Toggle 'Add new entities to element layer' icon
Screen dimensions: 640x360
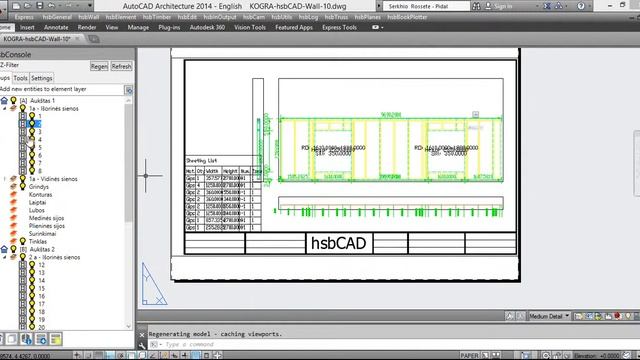coord(129,90)
